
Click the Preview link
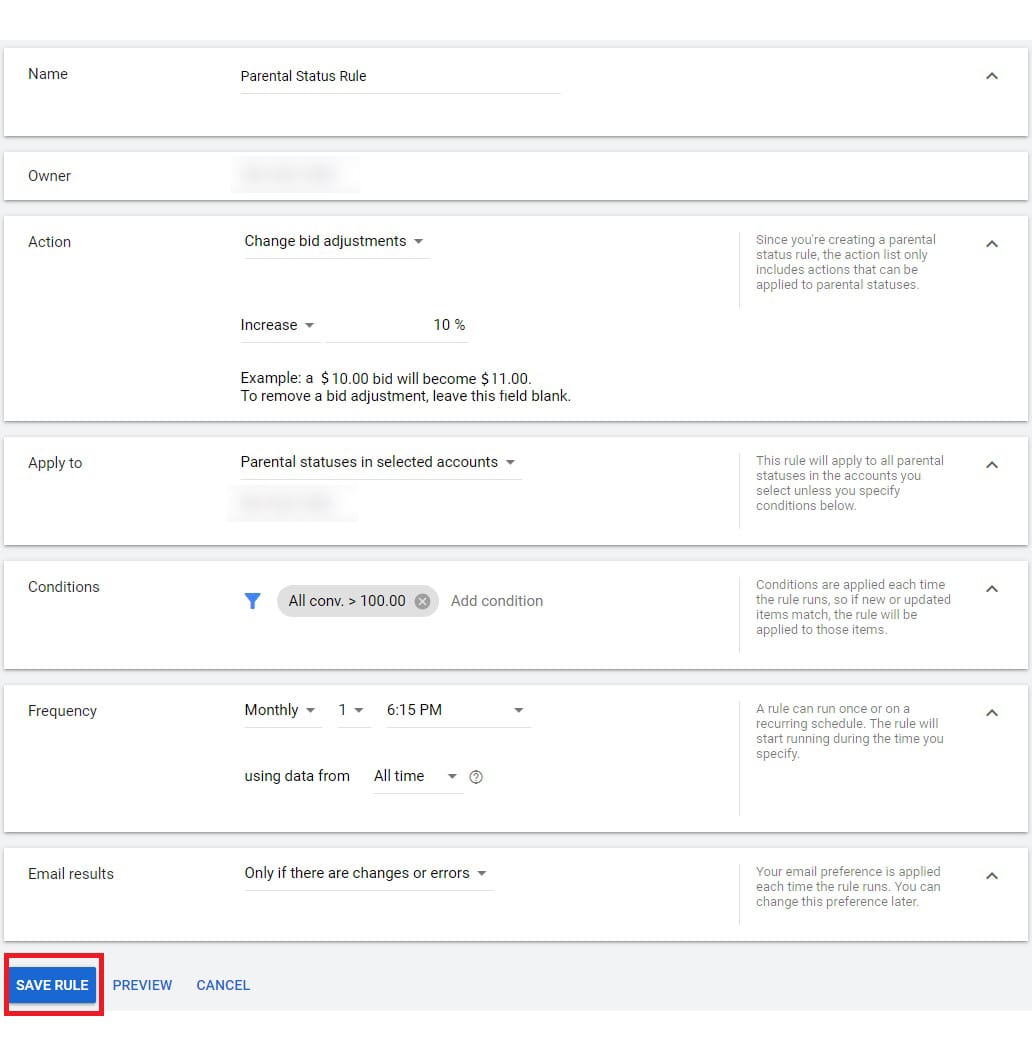[x=142, y=985]
